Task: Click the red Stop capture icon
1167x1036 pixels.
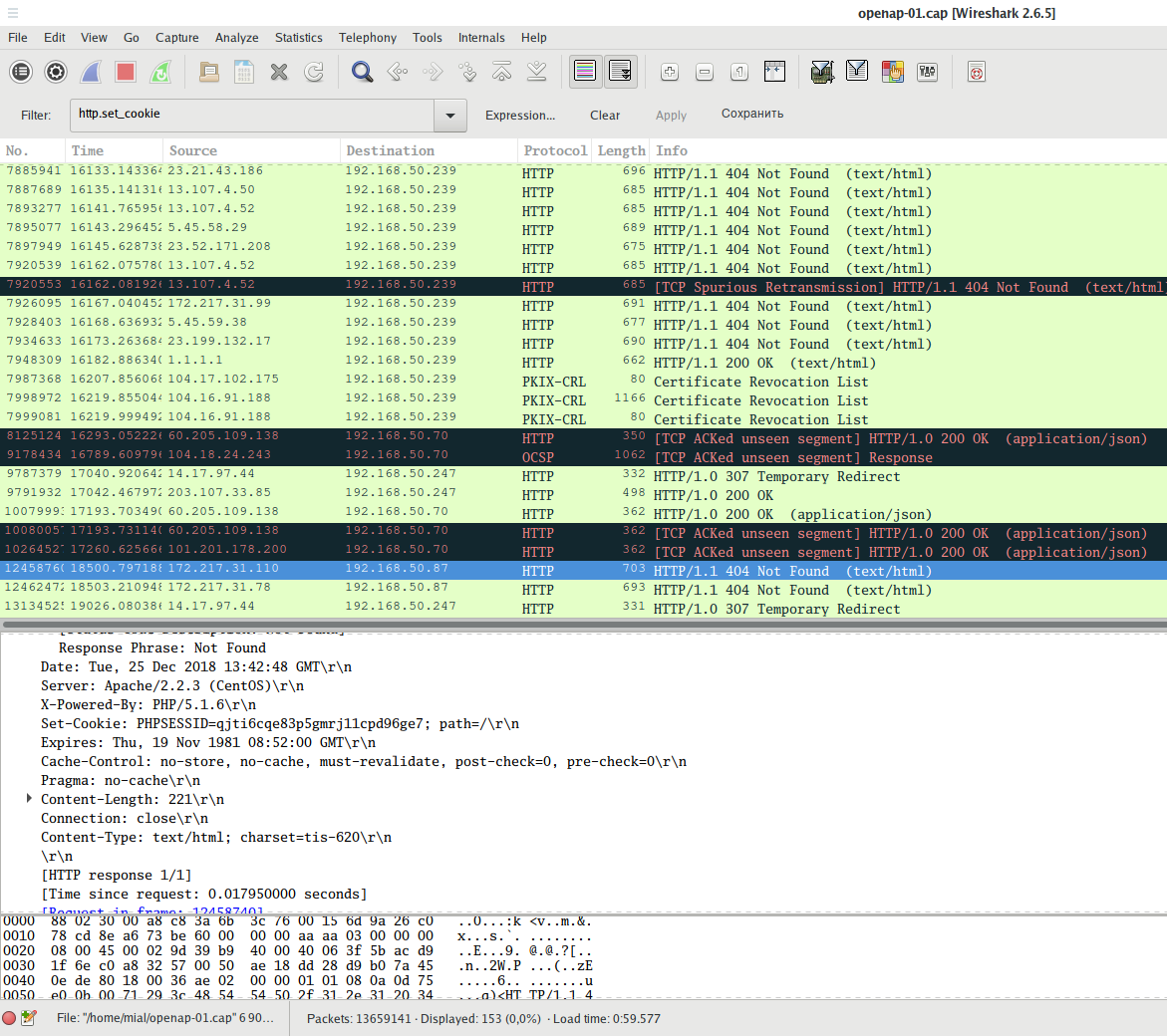Action: click(125, 72)
